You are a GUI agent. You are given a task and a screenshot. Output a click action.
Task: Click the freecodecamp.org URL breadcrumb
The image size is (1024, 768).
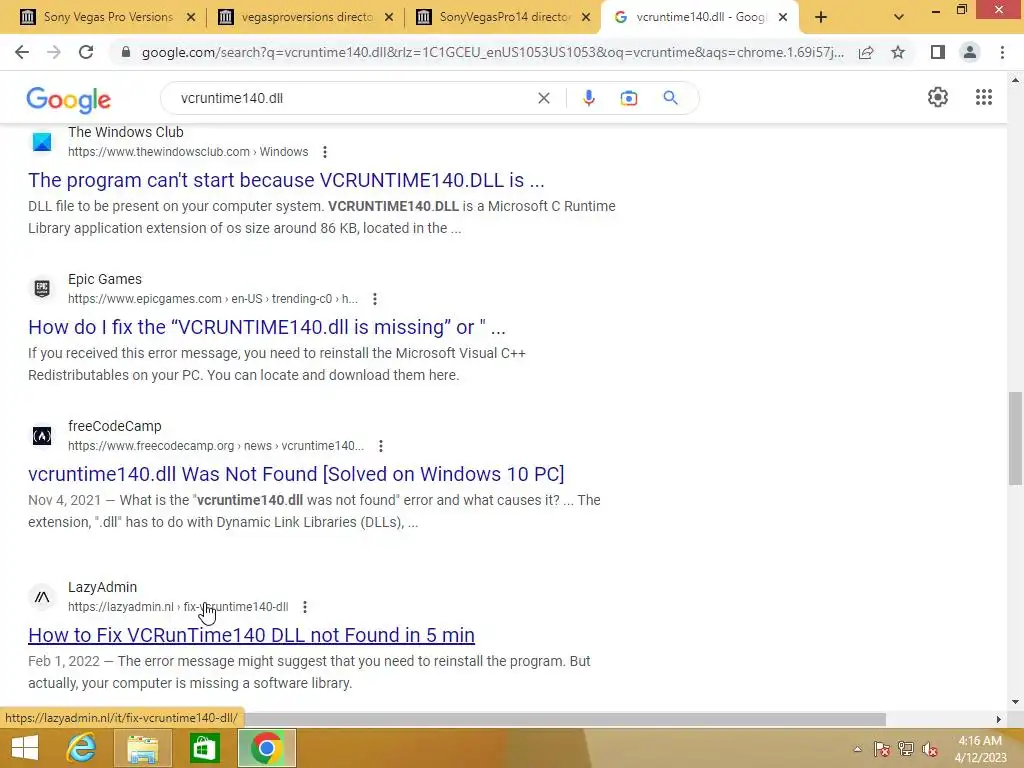click(216, 446)
